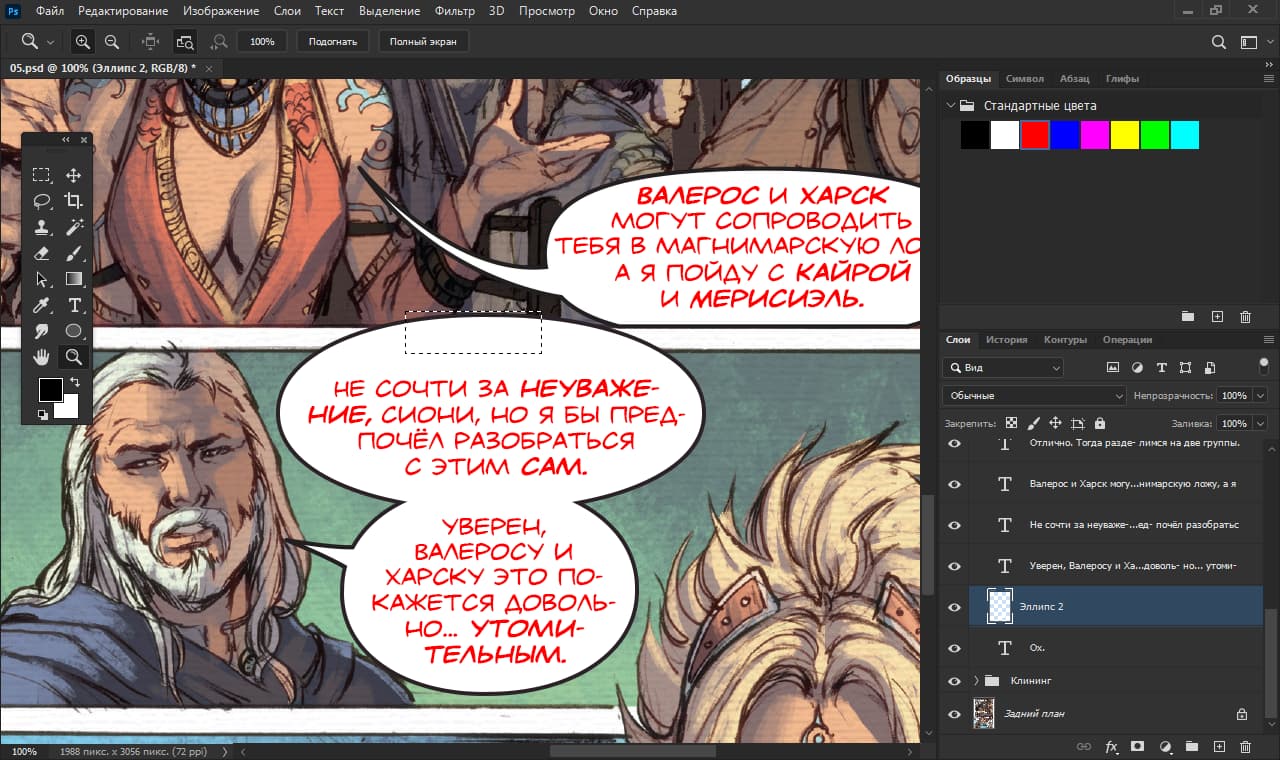Viewport: 1280px width, 760px height.
Task: Expand the Клининг layer group
Action: [x=976, y=681]
